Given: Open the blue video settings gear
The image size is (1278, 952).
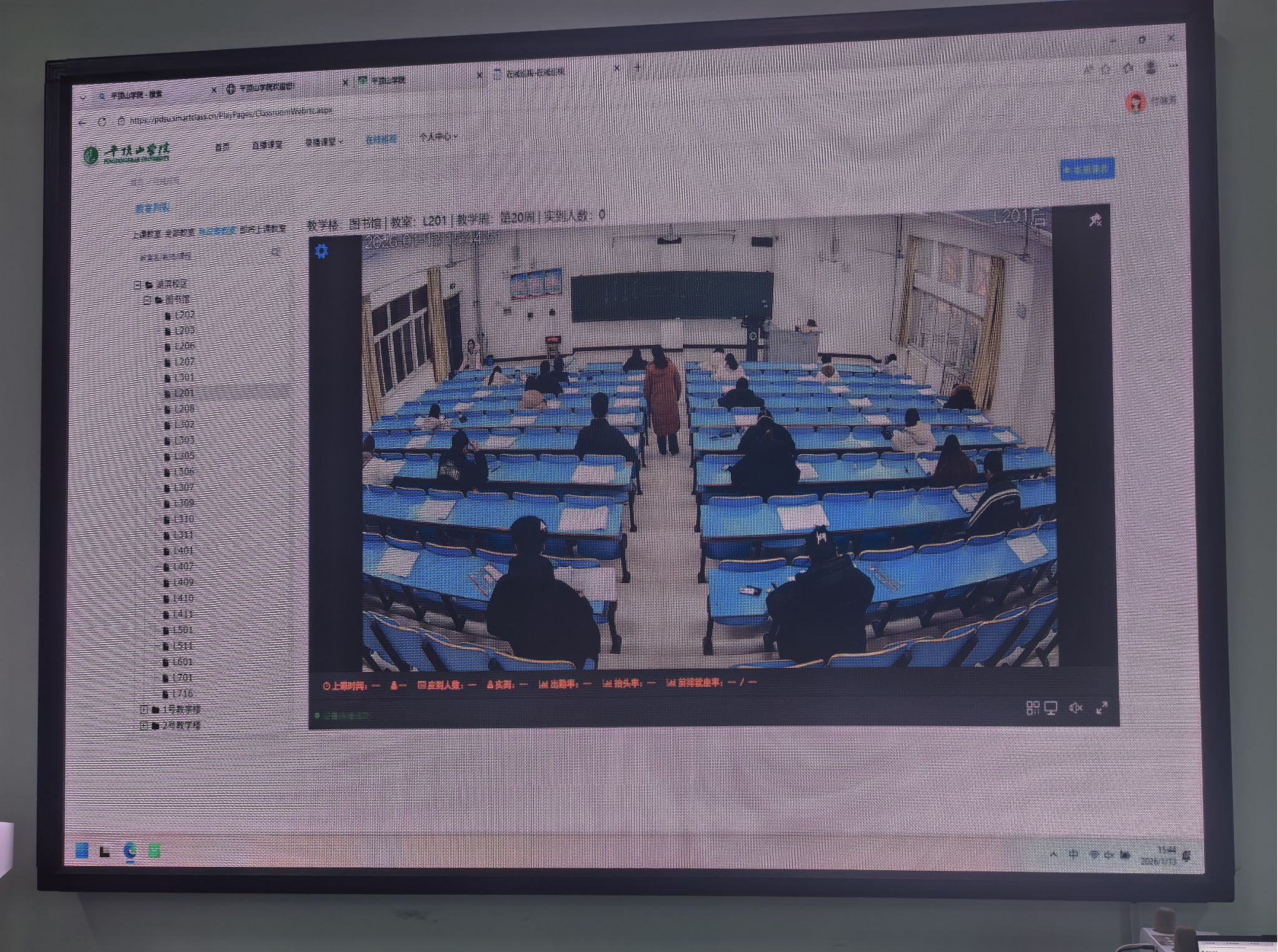Looking at the screenshot, I should click(x=321, y=251).
